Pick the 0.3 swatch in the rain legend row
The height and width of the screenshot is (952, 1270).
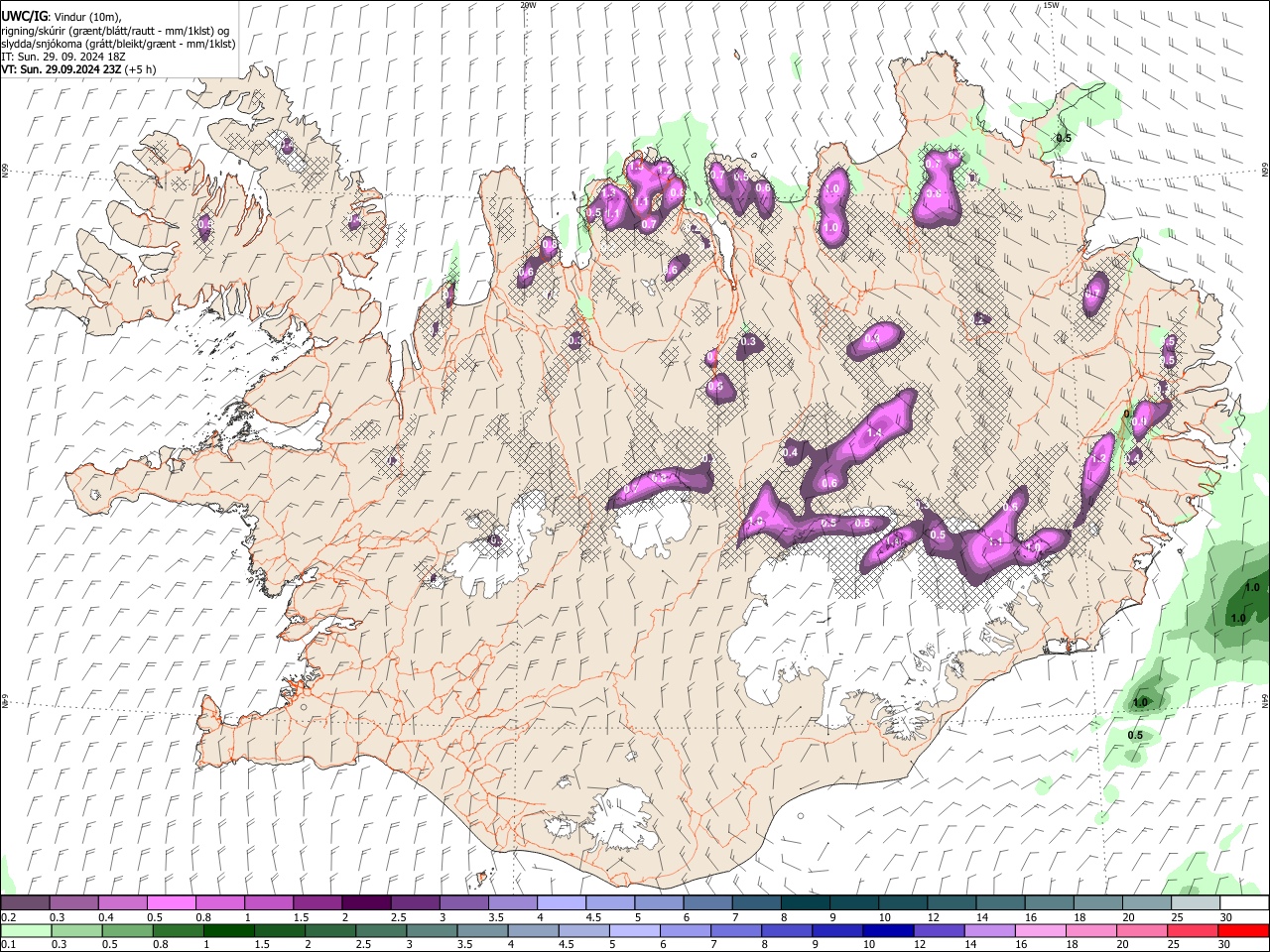[x=76, y=930]
